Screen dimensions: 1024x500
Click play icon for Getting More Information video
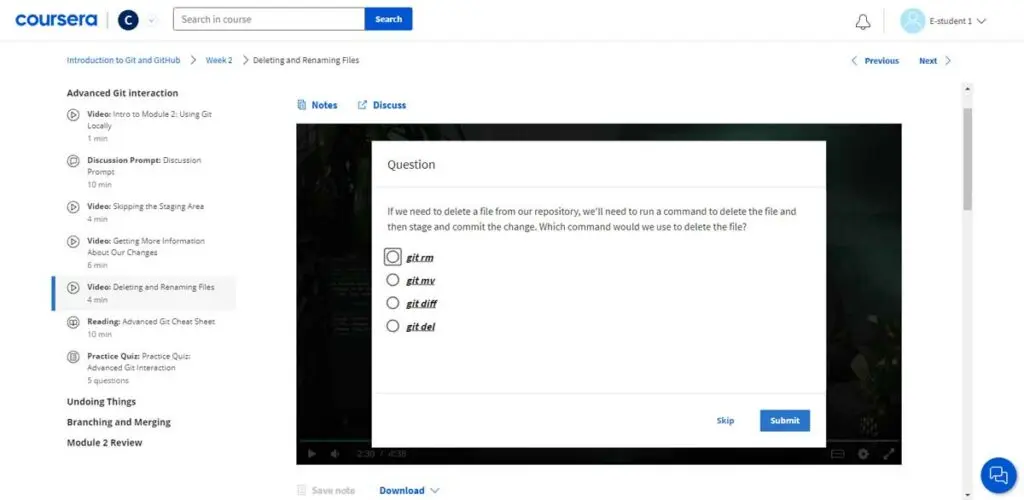(73, 242)
